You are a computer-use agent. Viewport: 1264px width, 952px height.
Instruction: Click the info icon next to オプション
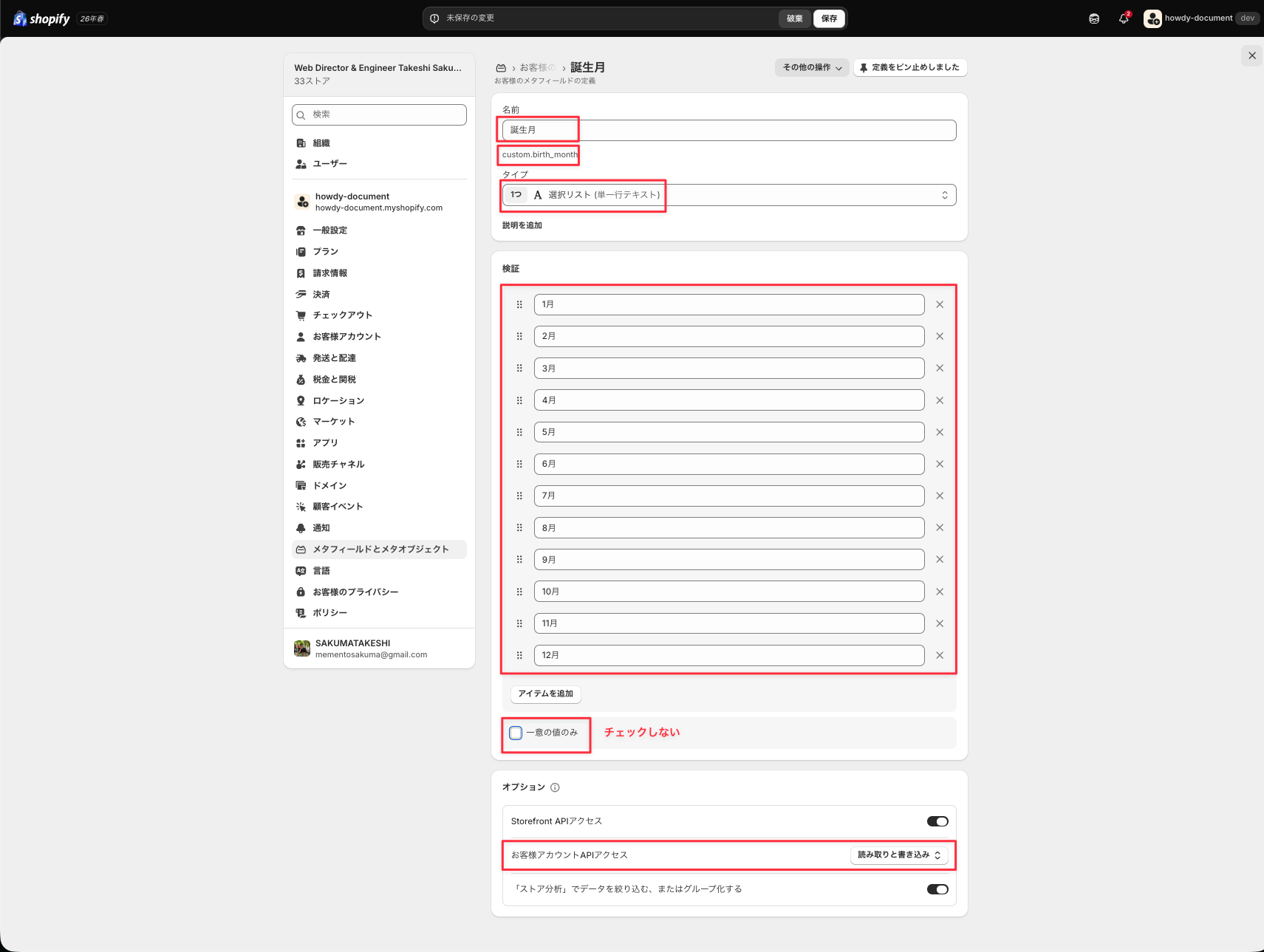tap(555, 787)
